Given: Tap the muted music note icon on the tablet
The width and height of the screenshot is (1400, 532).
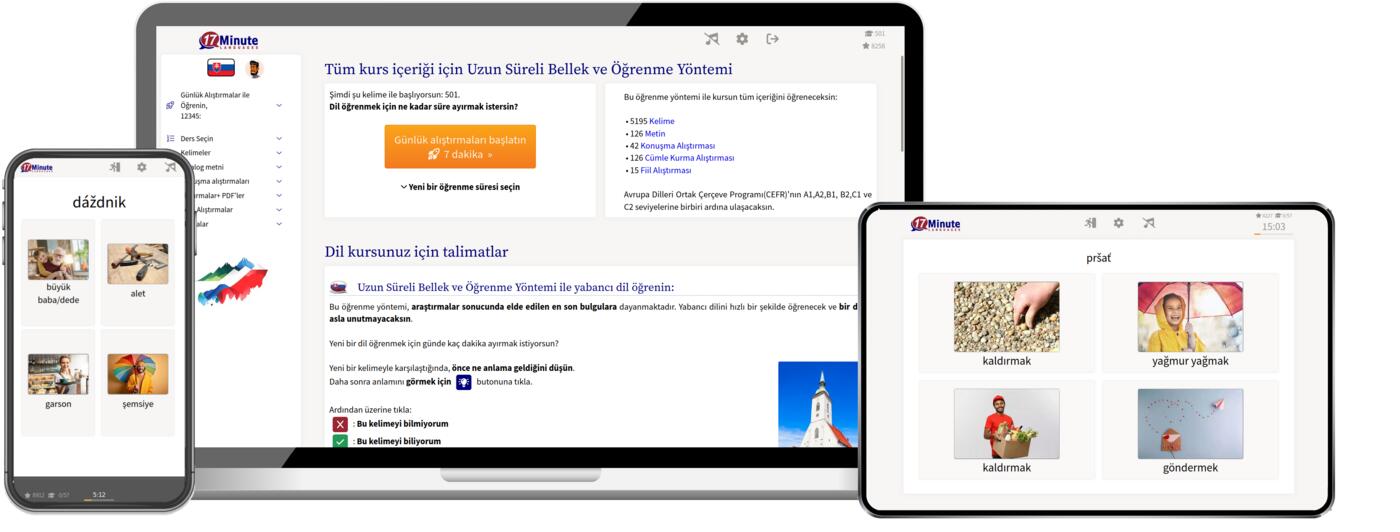Looking at the screenshot, I should coord(1149,223).
